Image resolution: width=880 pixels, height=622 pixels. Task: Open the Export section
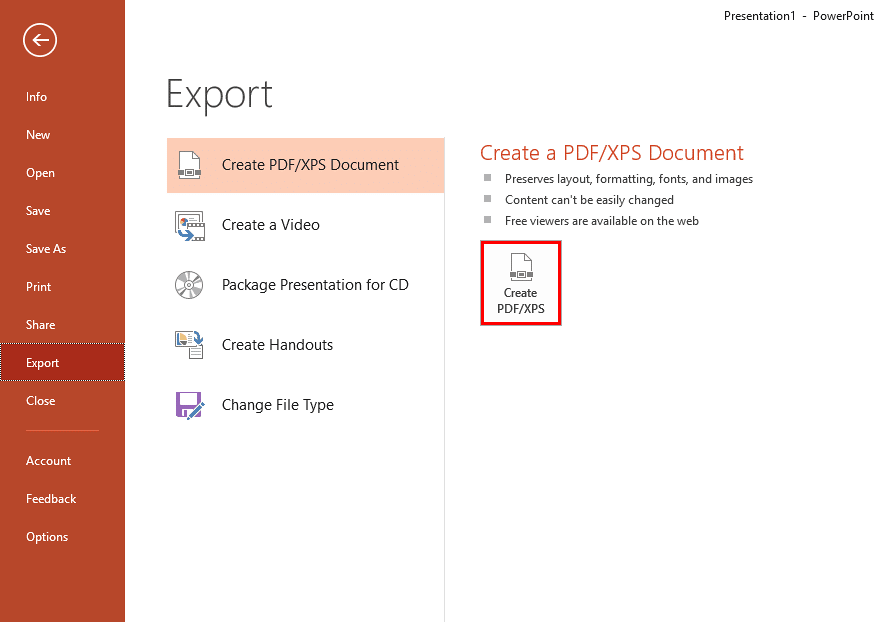pyautogui.click(x=42, y=362)
